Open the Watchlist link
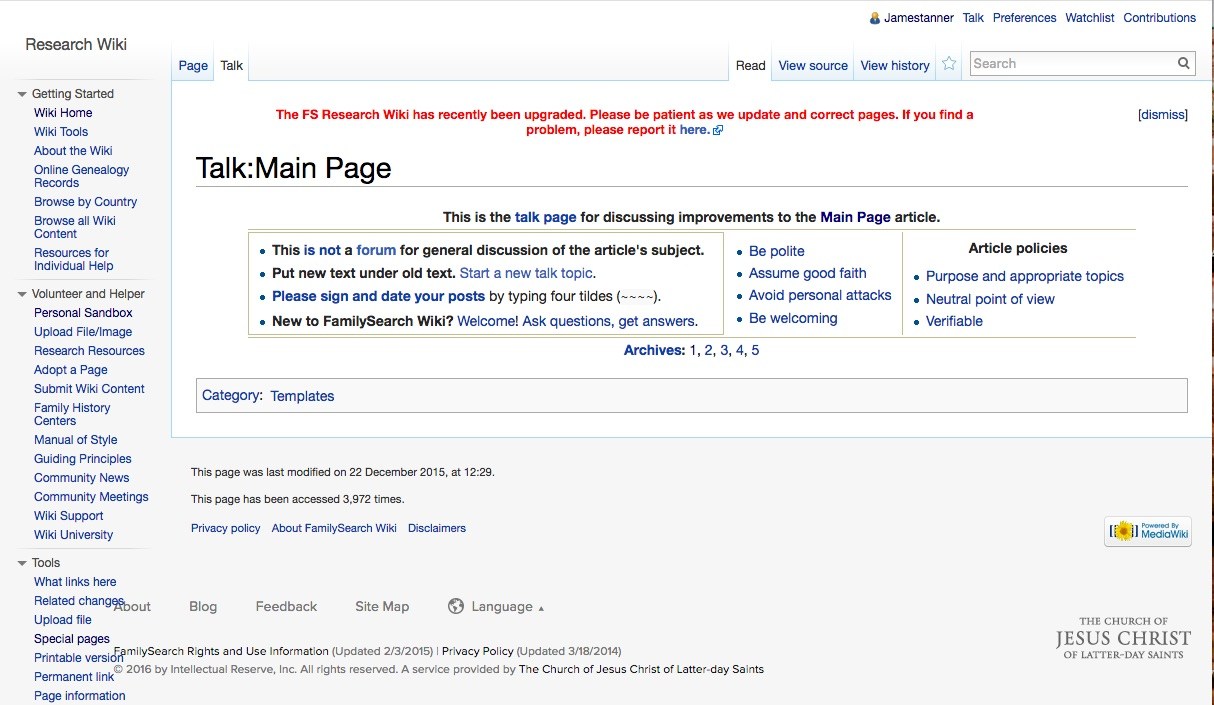1214x705 pixels. (x=1090, y=18)
